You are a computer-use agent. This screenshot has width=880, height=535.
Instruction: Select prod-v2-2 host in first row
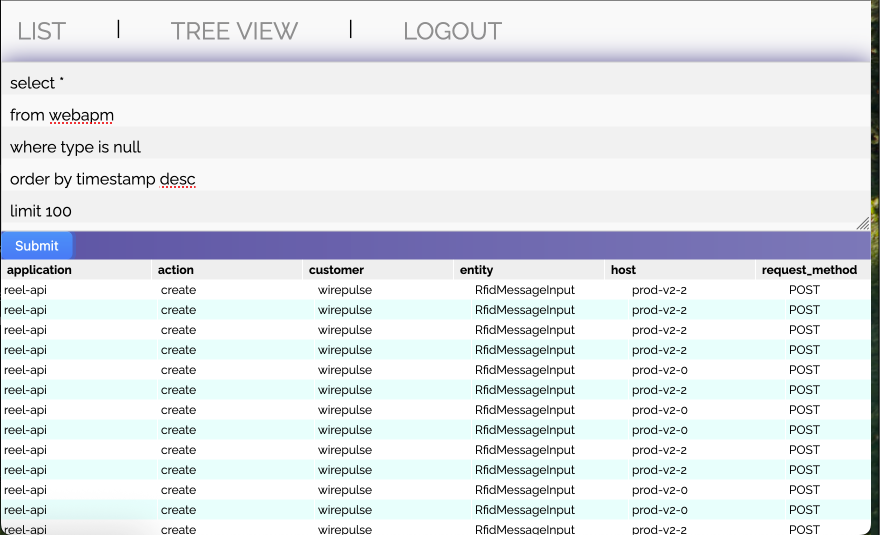pos(659,290)
